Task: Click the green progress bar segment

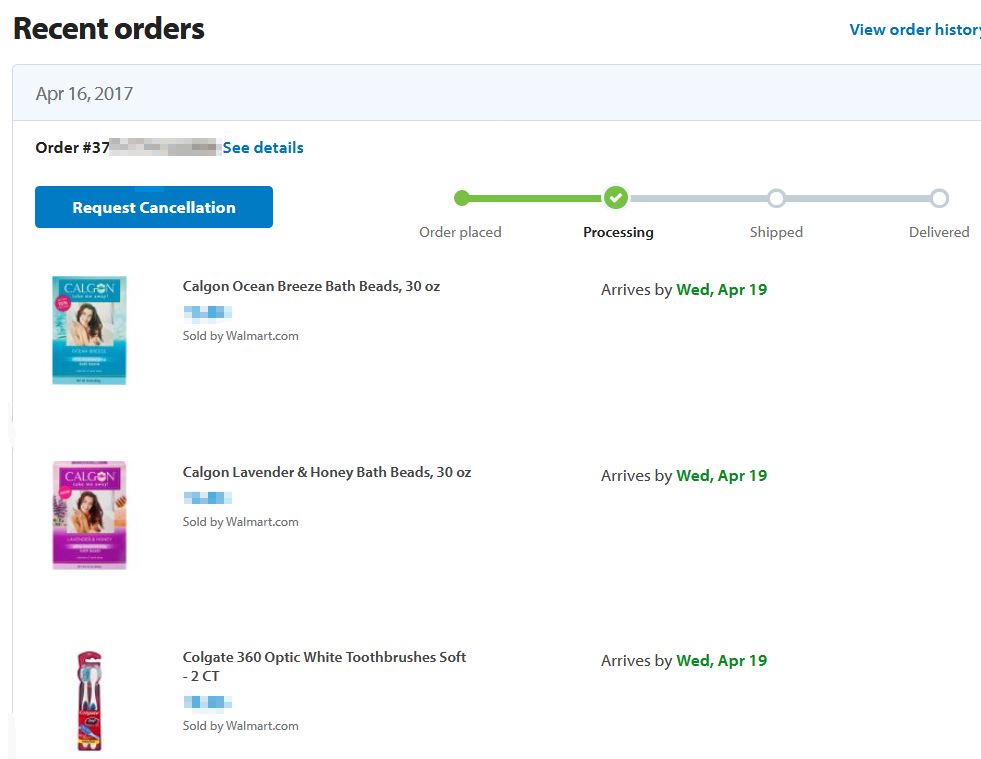Action: pos(536,198)
